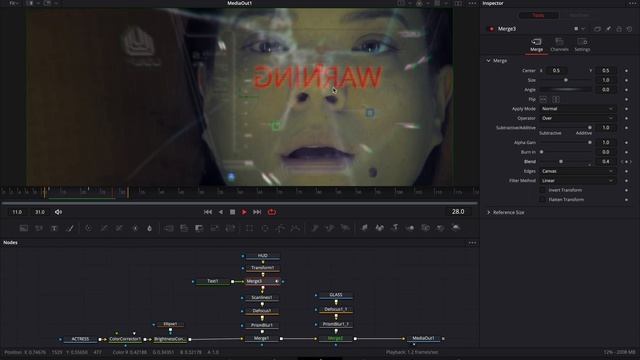Enable the Invert Transform checkbox
The width and height of the screenshot is (640, 360).
tap(542, 190)
